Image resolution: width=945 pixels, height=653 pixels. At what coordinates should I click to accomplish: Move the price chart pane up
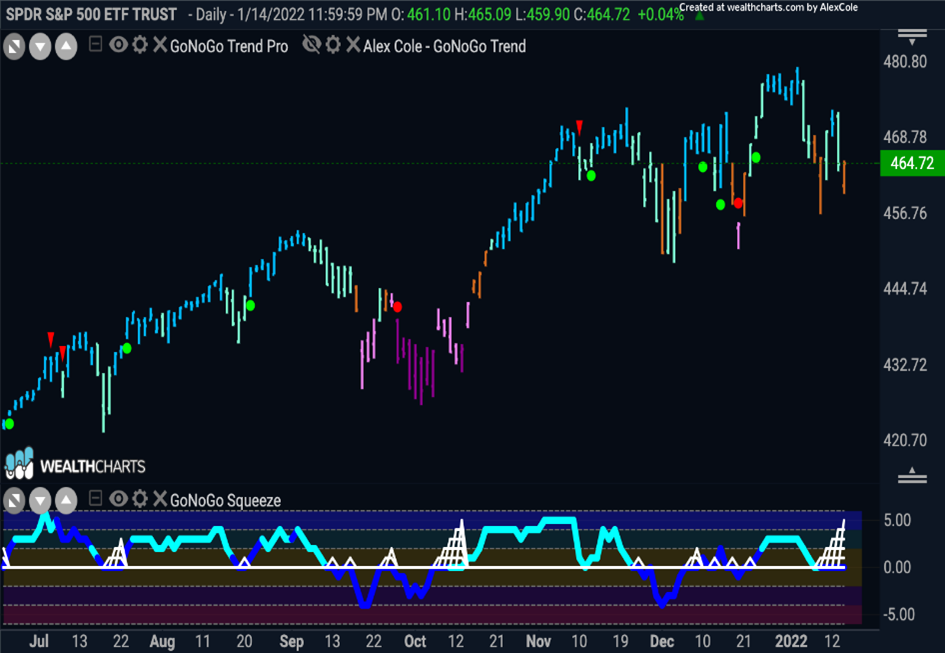(x=66, y=46)
